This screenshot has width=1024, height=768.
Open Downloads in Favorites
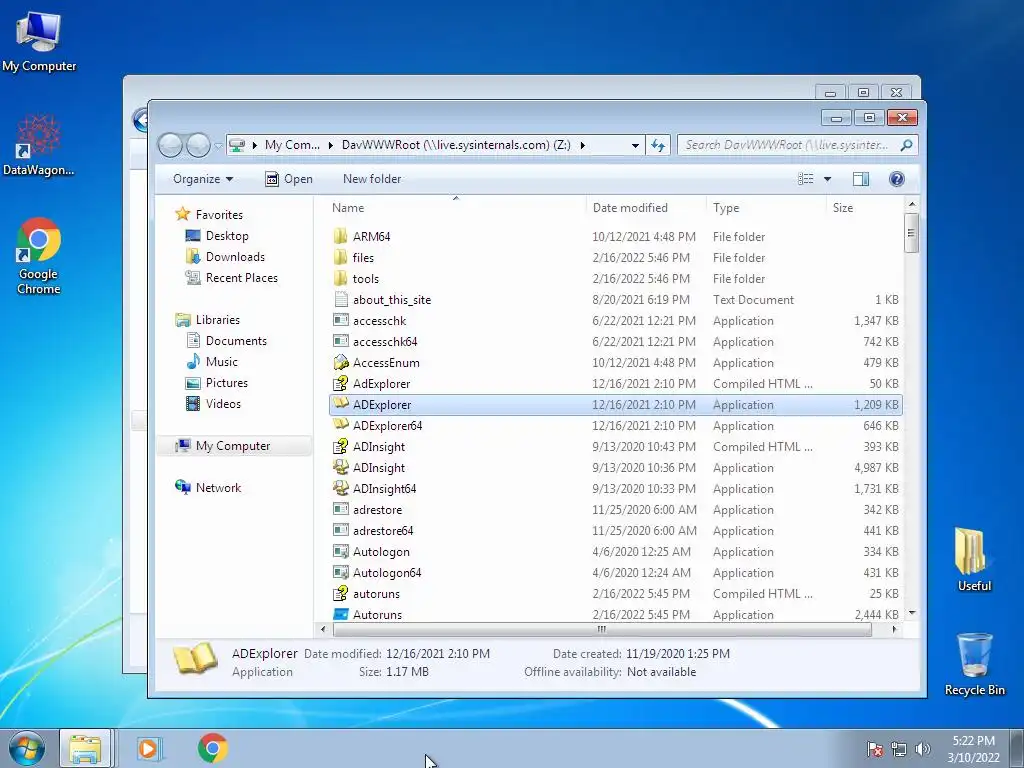coord(235,257)
